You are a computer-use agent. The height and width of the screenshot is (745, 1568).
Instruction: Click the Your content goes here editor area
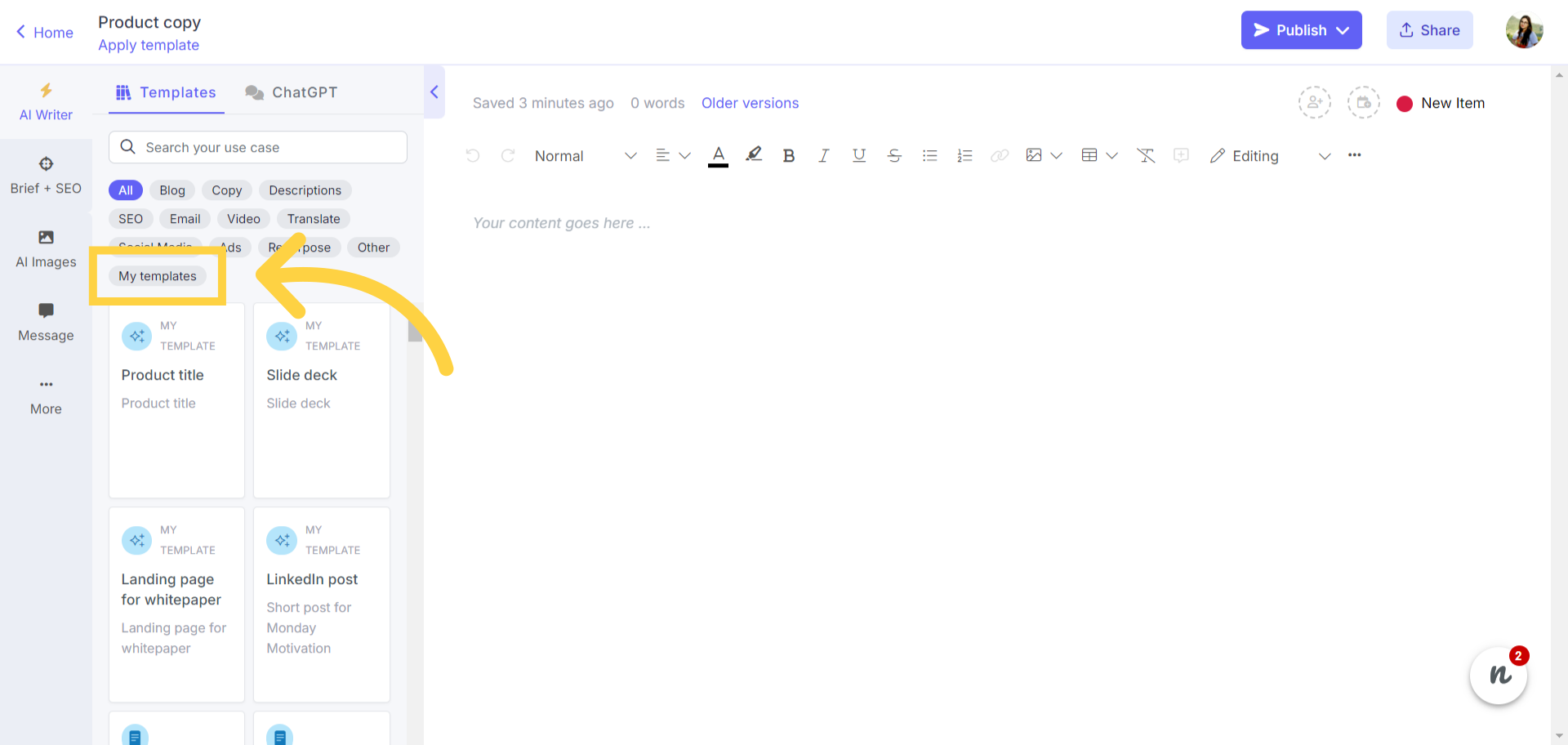pos(562,223)
